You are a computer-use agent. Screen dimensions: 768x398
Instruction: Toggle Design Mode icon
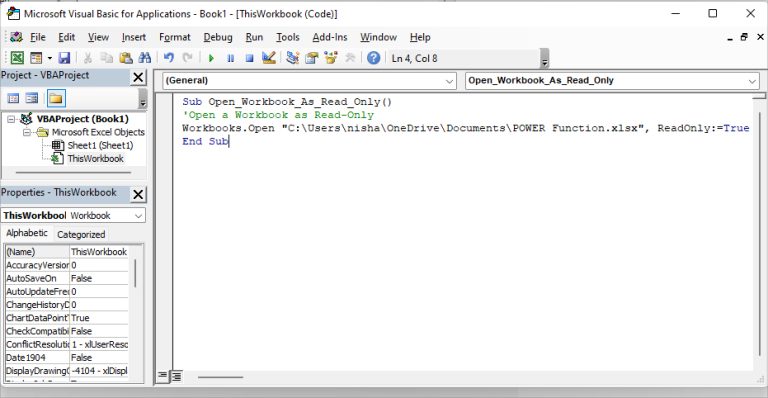click(268, 58)
